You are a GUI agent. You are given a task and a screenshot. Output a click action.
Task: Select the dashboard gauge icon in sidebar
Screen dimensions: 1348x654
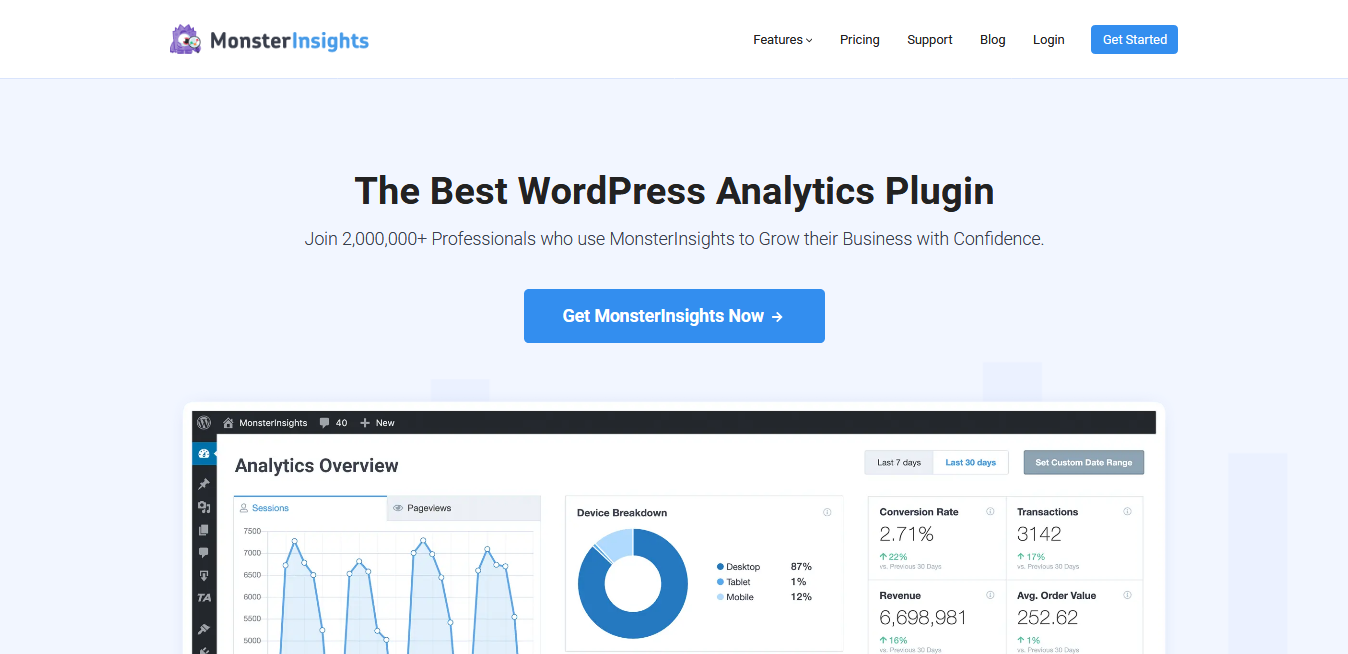tap(204, 454)
